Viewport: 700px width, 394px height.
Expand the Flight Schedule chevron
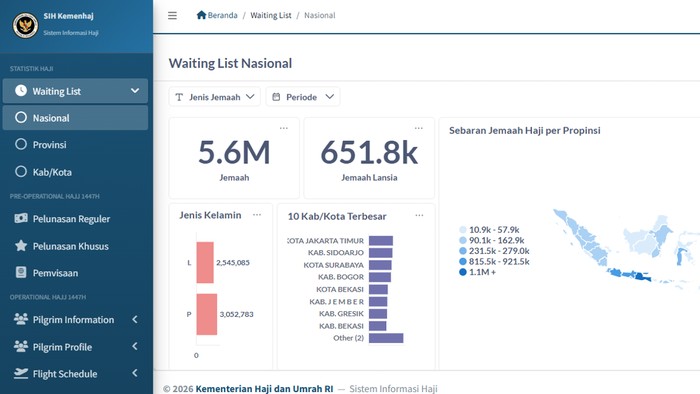[x=135, y=373]
